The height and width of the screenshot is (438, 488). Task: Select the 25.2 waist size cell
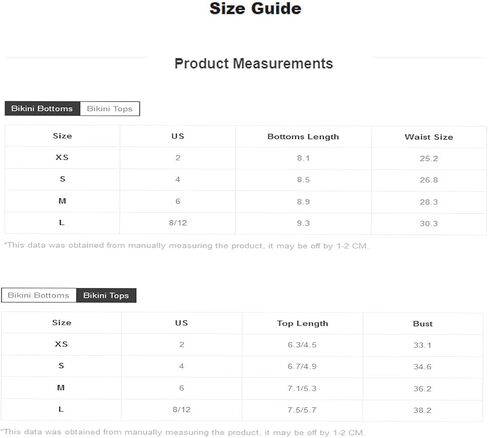point(429,158)
